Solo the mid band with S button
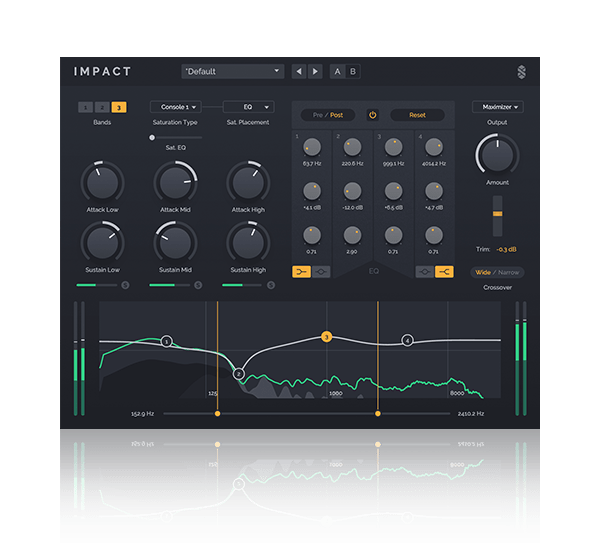The image size is (600, 543). click(x=198, y=285)
